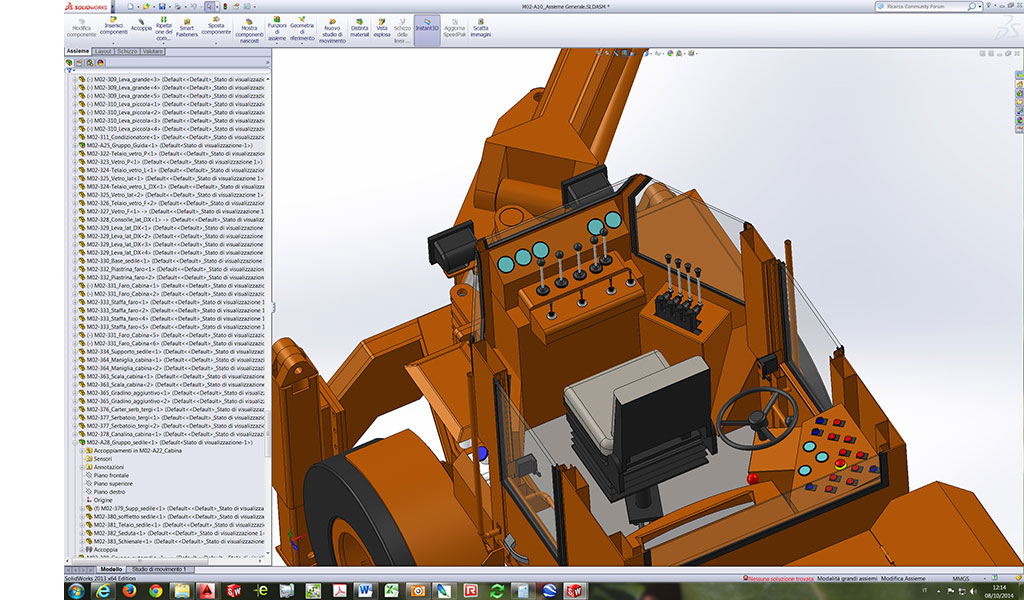
Task: Select the Accoppia mate tool
Action: (x=141, y=27)
